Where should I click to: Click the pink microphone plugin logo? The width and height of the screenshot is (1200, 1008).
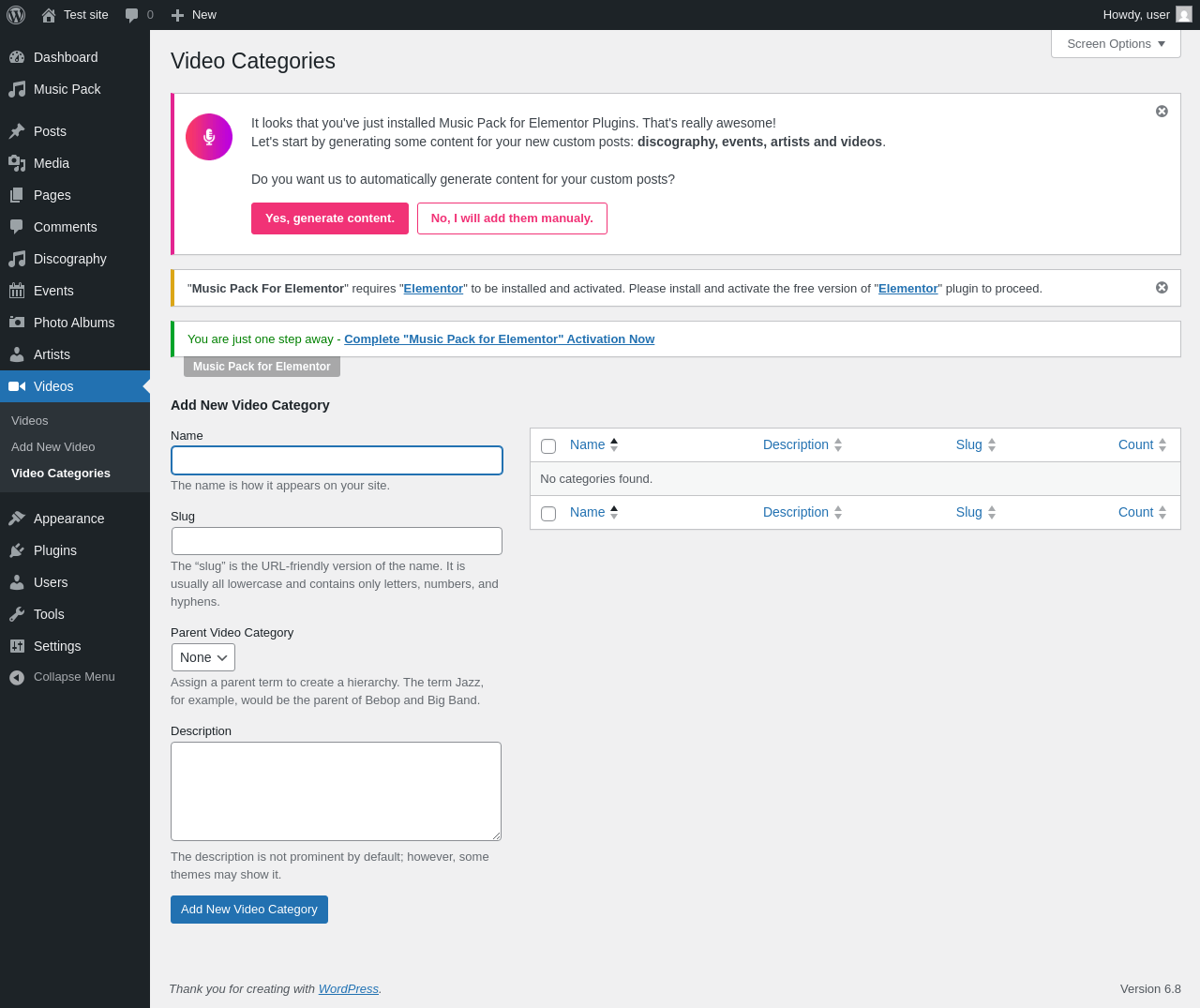coord(209,137)
